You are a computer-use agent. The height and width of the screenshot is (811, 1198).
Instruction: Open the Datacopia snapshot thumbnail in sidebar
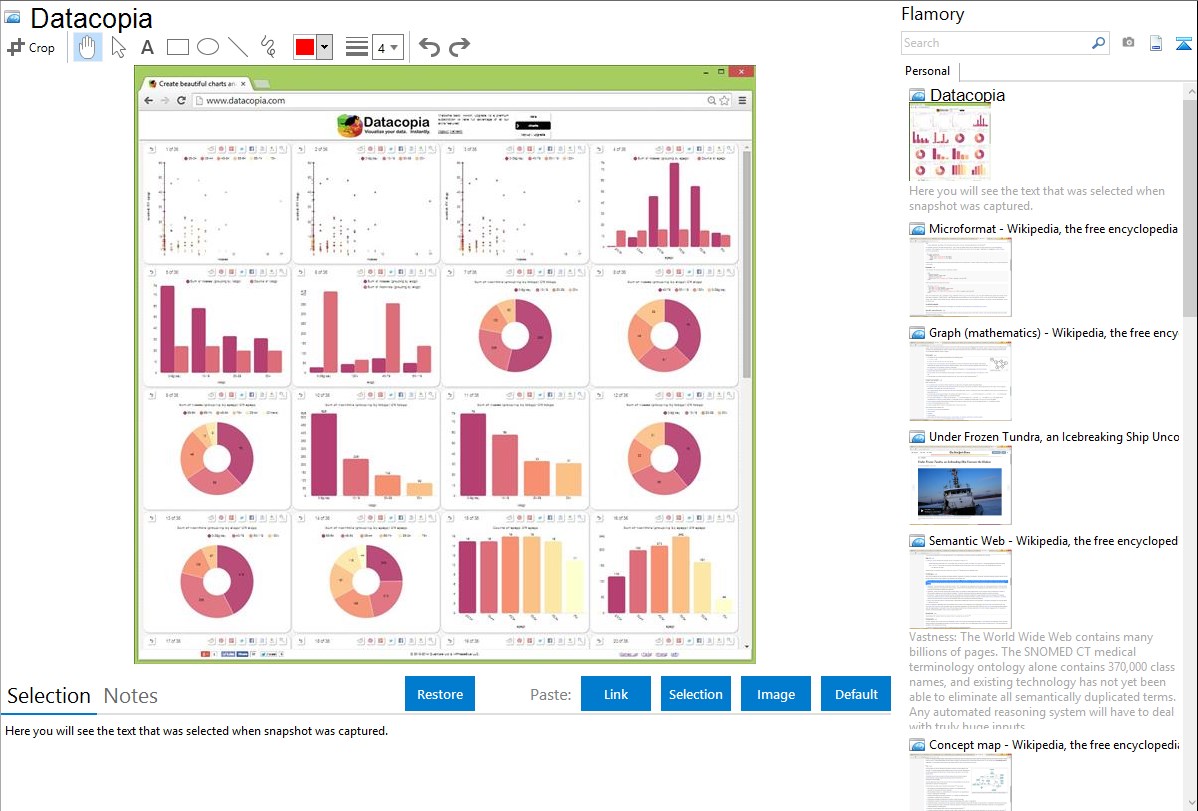(x=950, y=142)
